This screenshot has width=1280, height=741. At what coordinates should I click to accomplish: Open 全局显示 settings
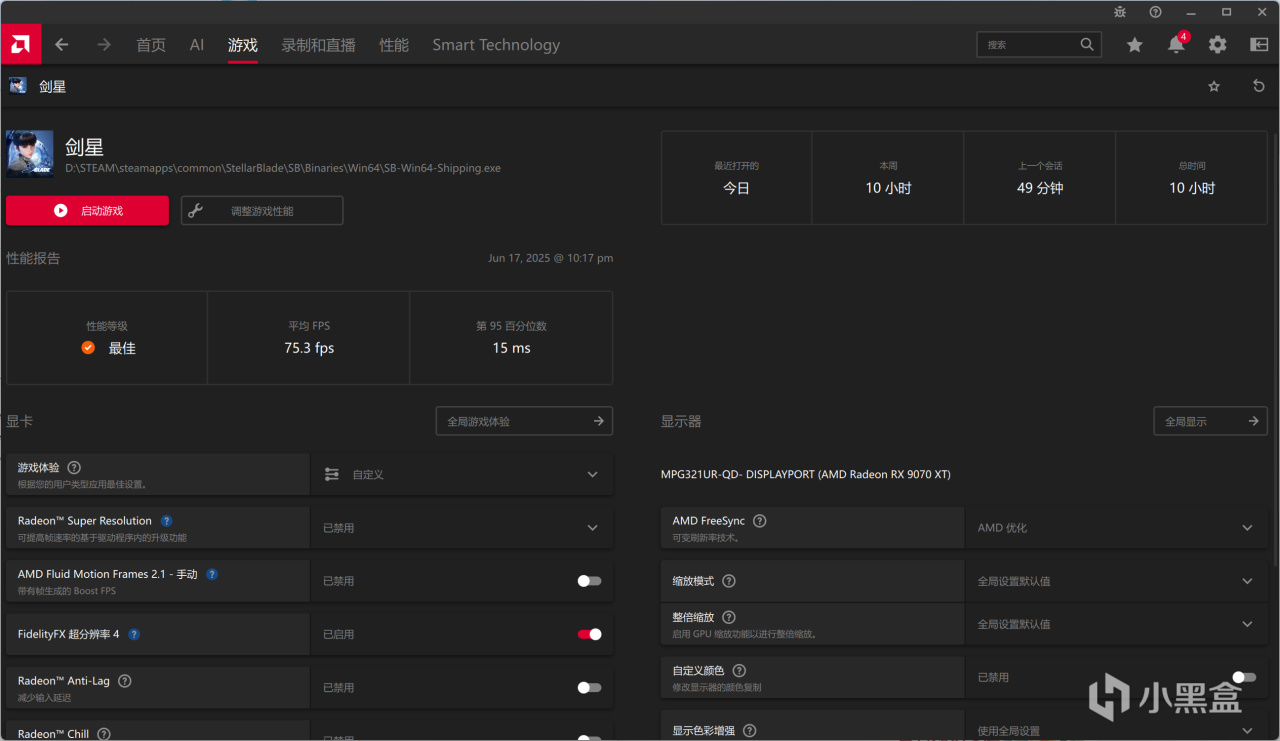point(1210,421)
